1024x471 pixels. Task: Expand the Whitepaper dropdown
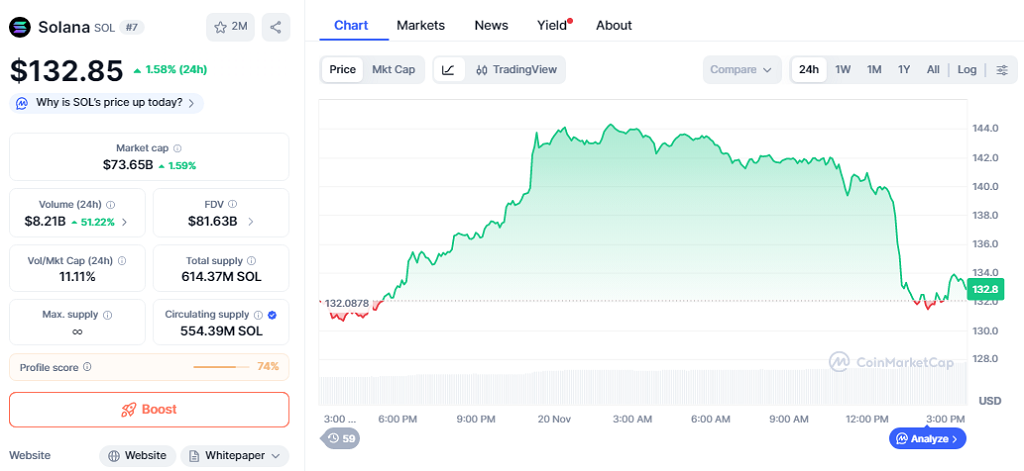click(x=235, y=455)
